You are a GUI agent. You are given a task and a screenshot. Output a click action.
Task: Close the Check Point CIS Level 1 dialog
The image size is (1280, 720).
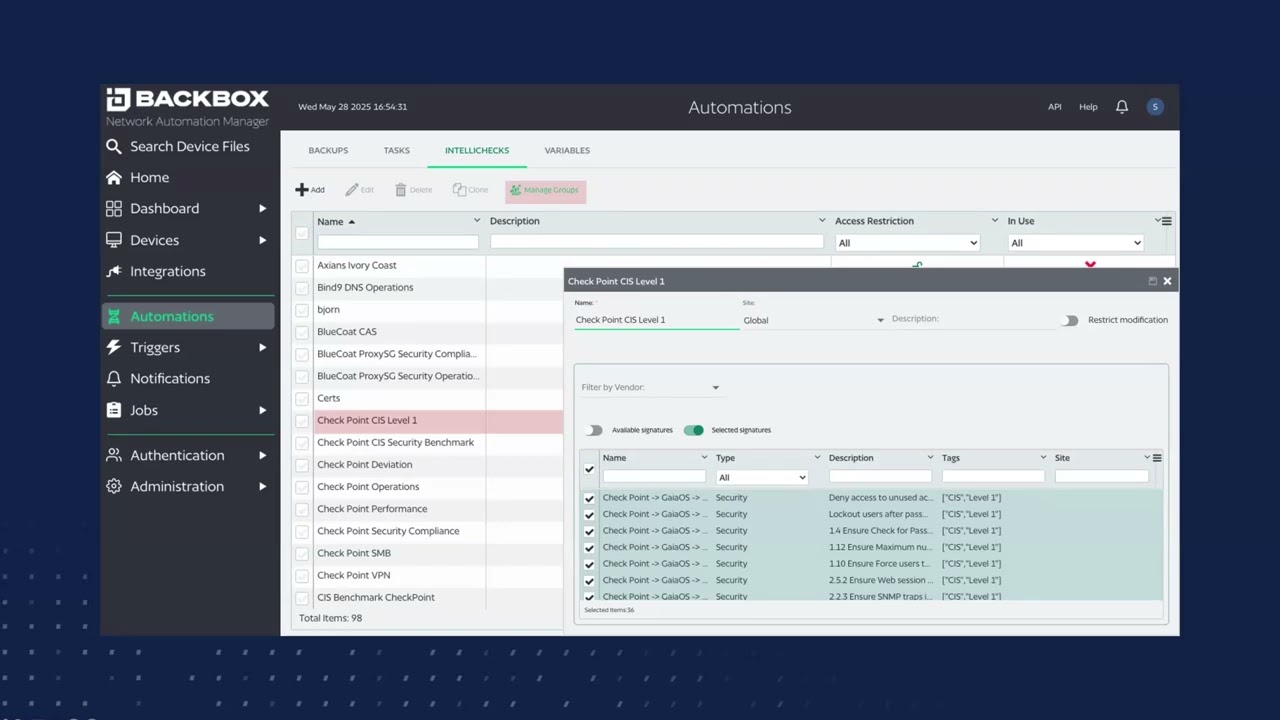point(1167,281)
